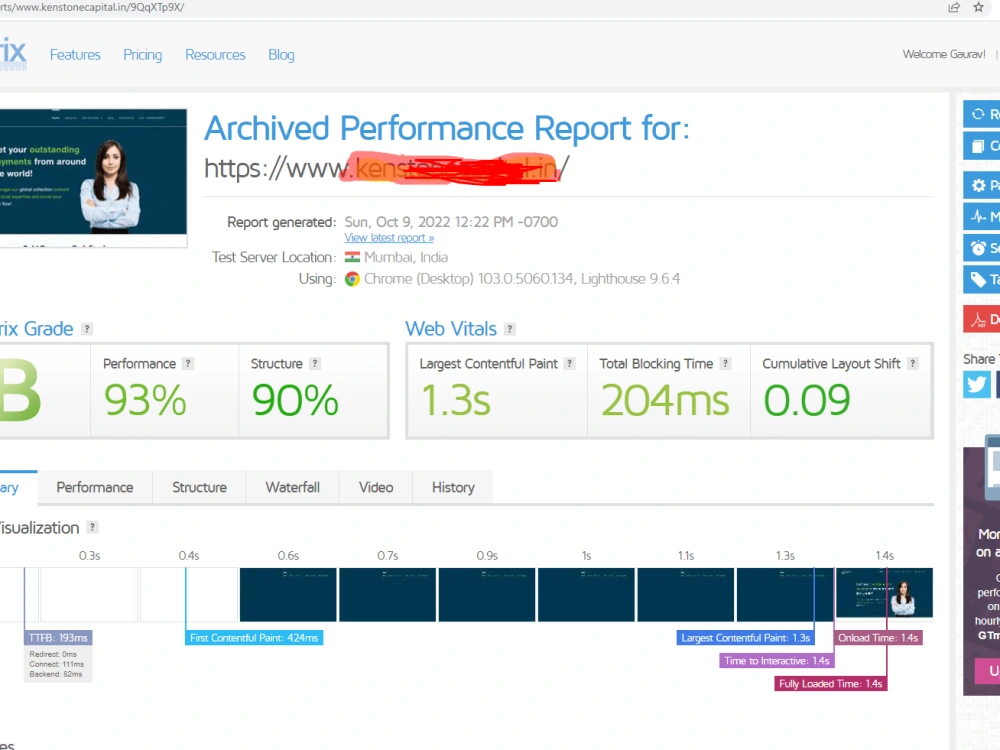Click the alarm clock alerts button

point(982,248)
